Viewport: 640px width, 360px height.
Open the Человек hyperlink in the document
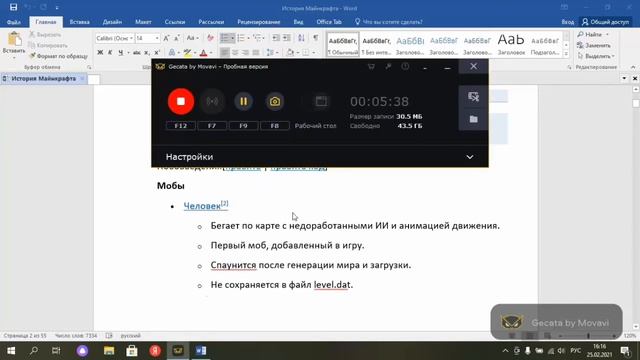(x=202, y=206)
